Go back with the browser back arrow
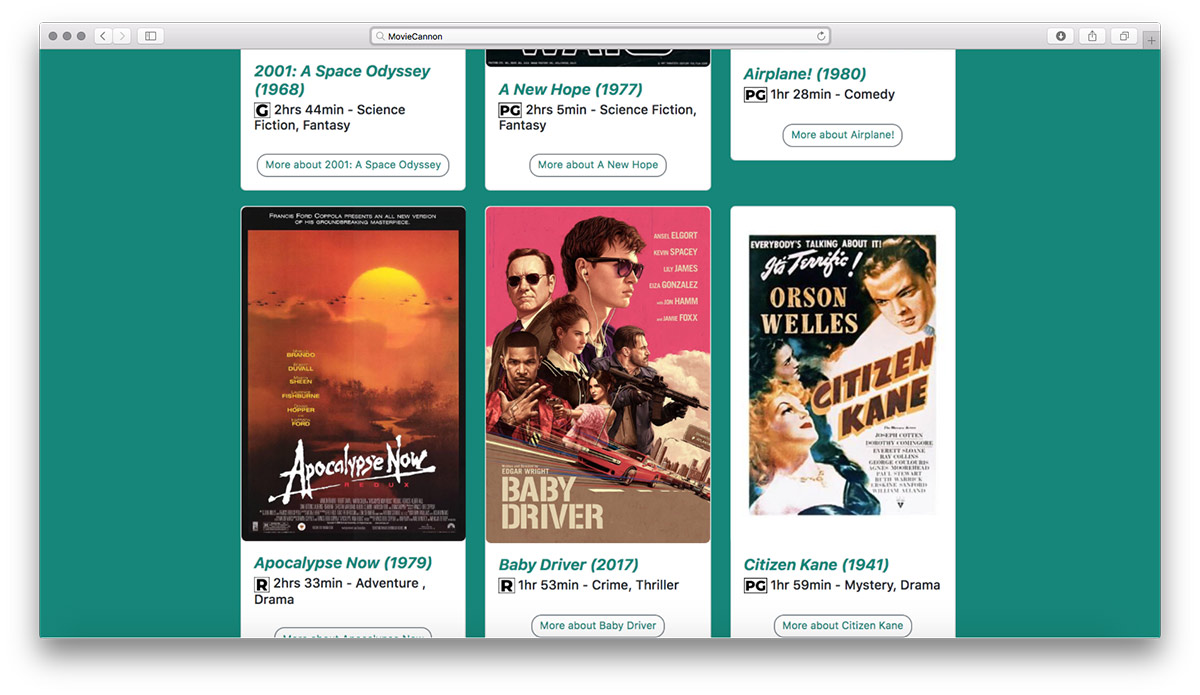 coord(103,36)
